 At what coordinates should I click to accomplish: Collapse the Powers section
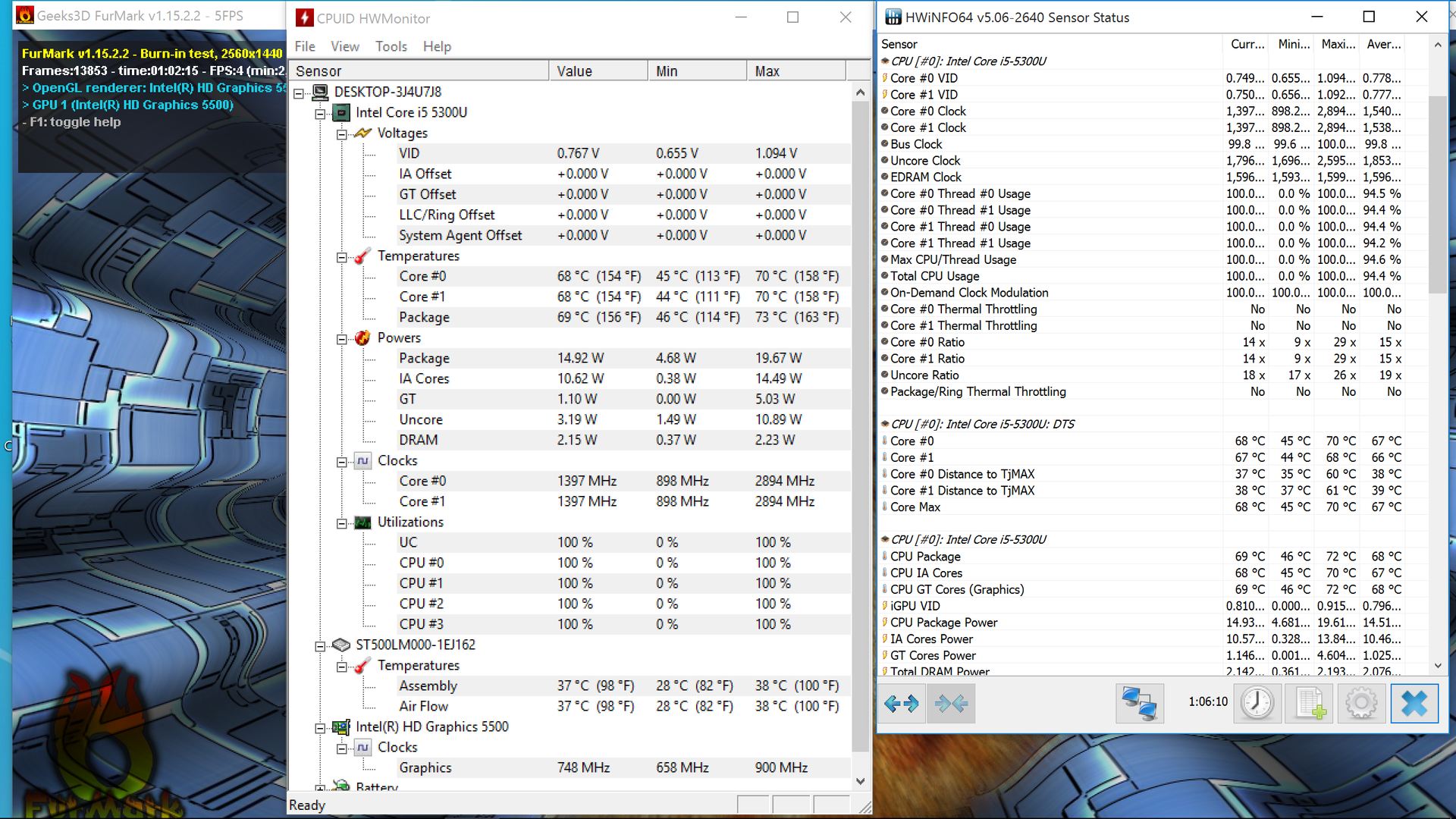[342, 339]
